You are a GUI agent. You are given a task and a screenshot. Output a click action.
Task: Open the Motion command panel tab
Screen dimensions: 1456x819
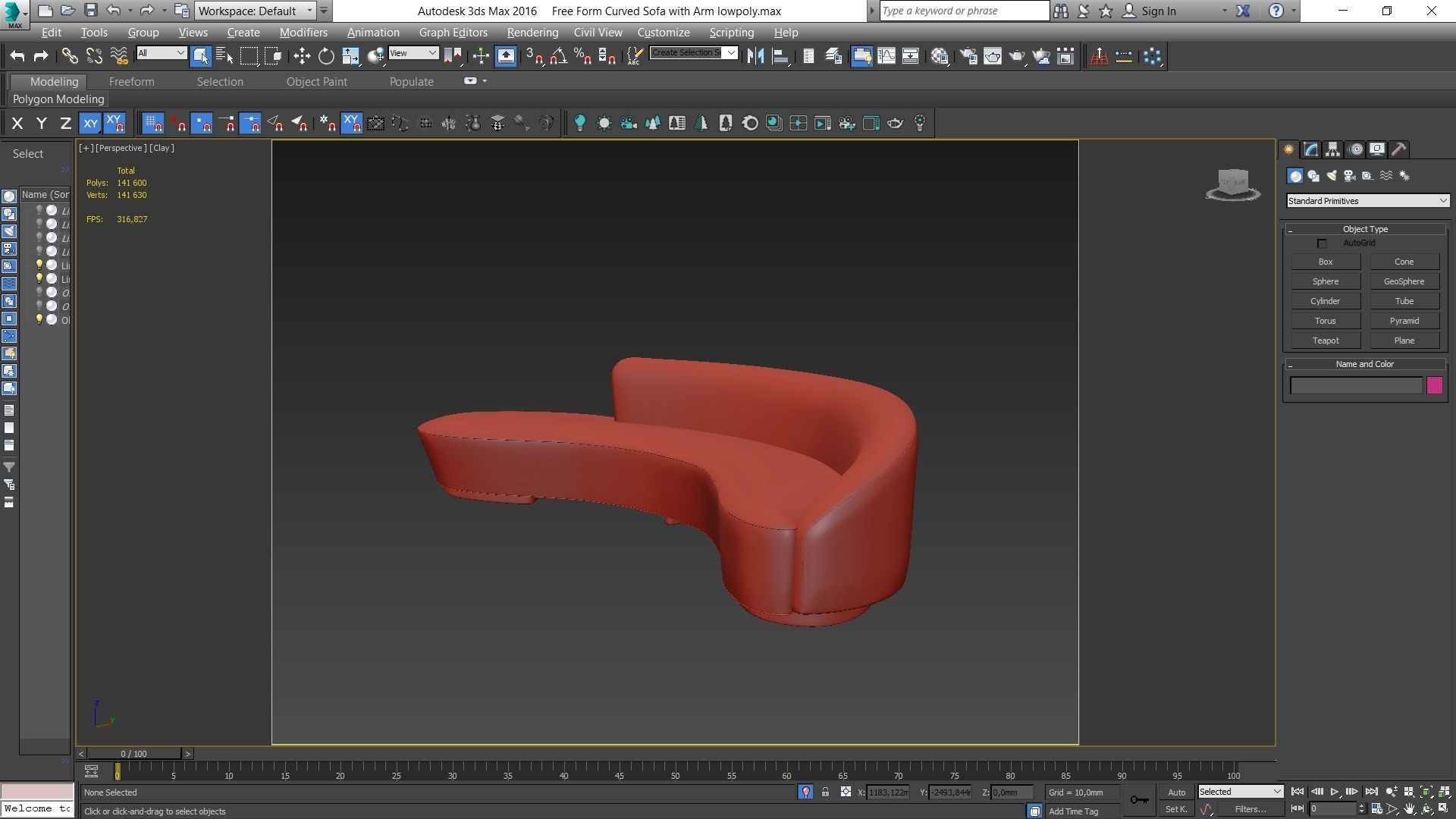tap(1355, 149)
